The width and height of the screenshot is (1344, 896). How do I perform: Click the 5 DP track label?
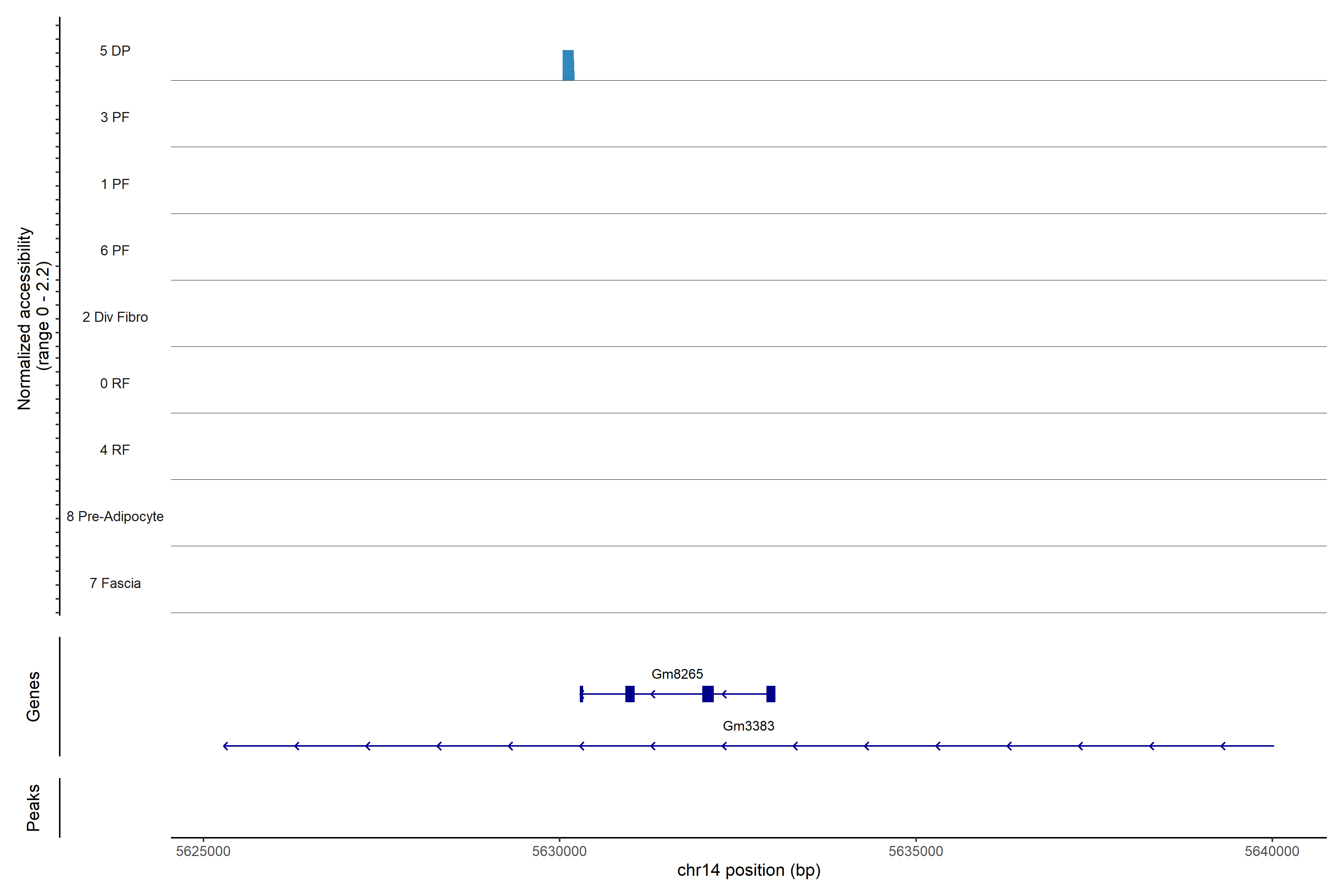point(115,51)
